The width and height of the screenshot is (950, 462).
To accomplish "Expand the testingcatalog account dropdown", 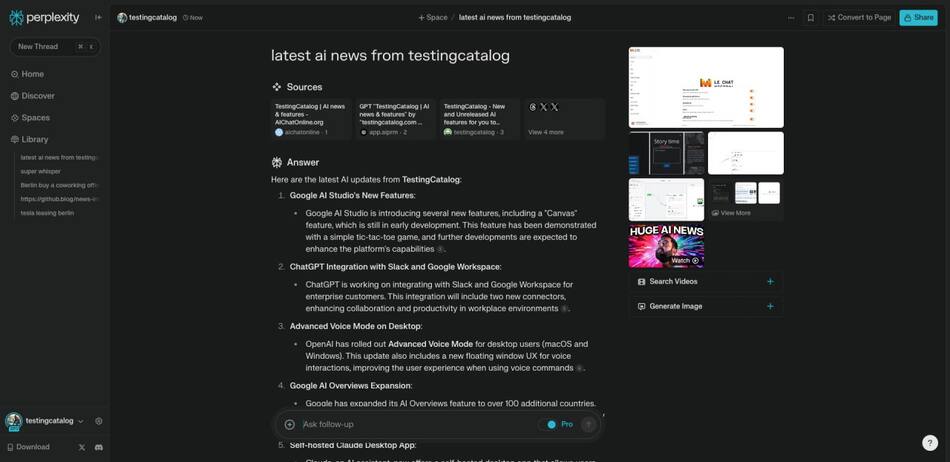I will [x=81, y=421].
